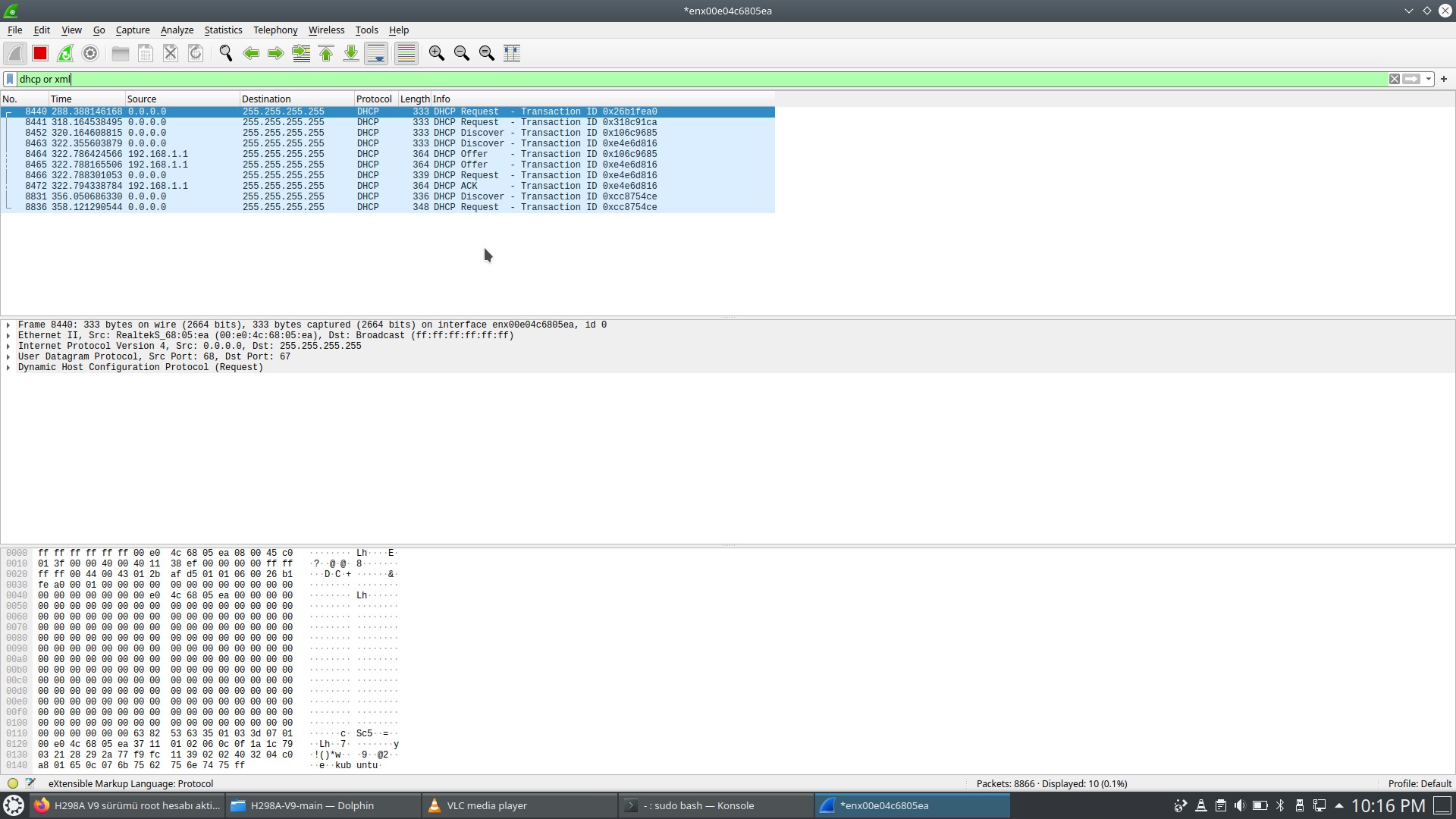
Task: Clear the display filter text
Action: coord(1394,79)
